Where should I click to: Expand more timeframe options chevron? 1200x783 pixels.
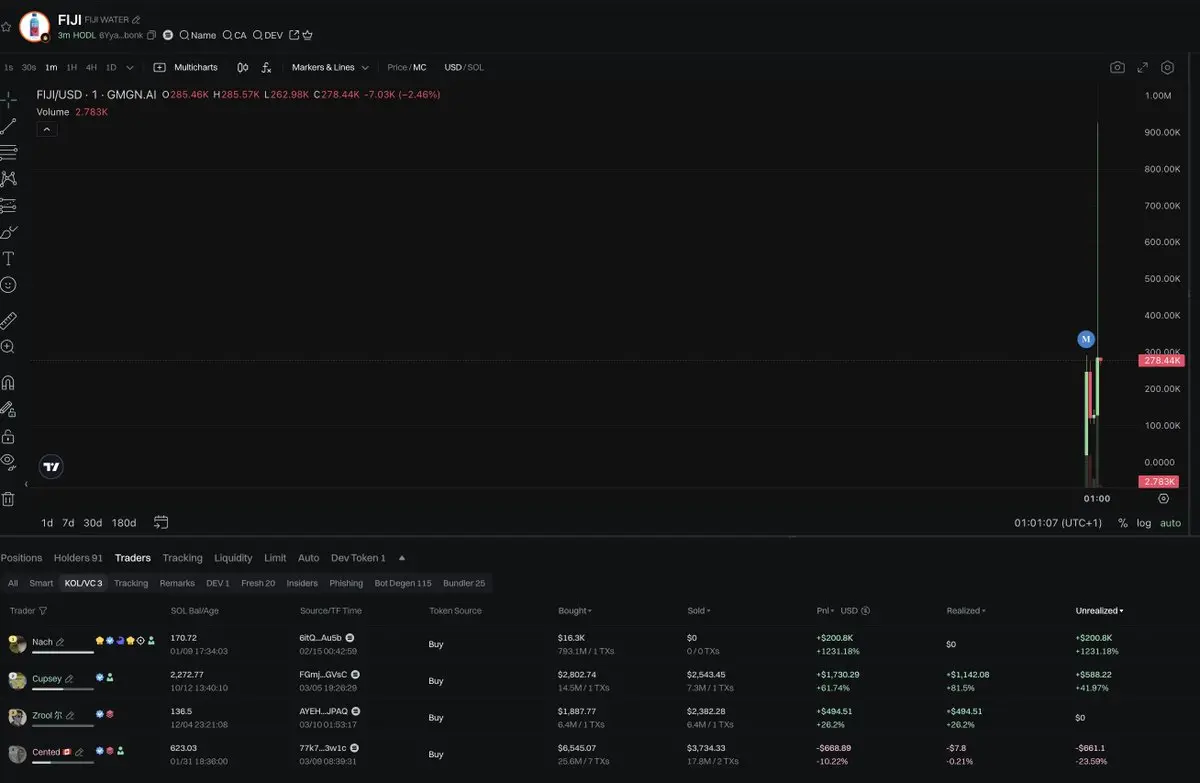pos(130,67)
